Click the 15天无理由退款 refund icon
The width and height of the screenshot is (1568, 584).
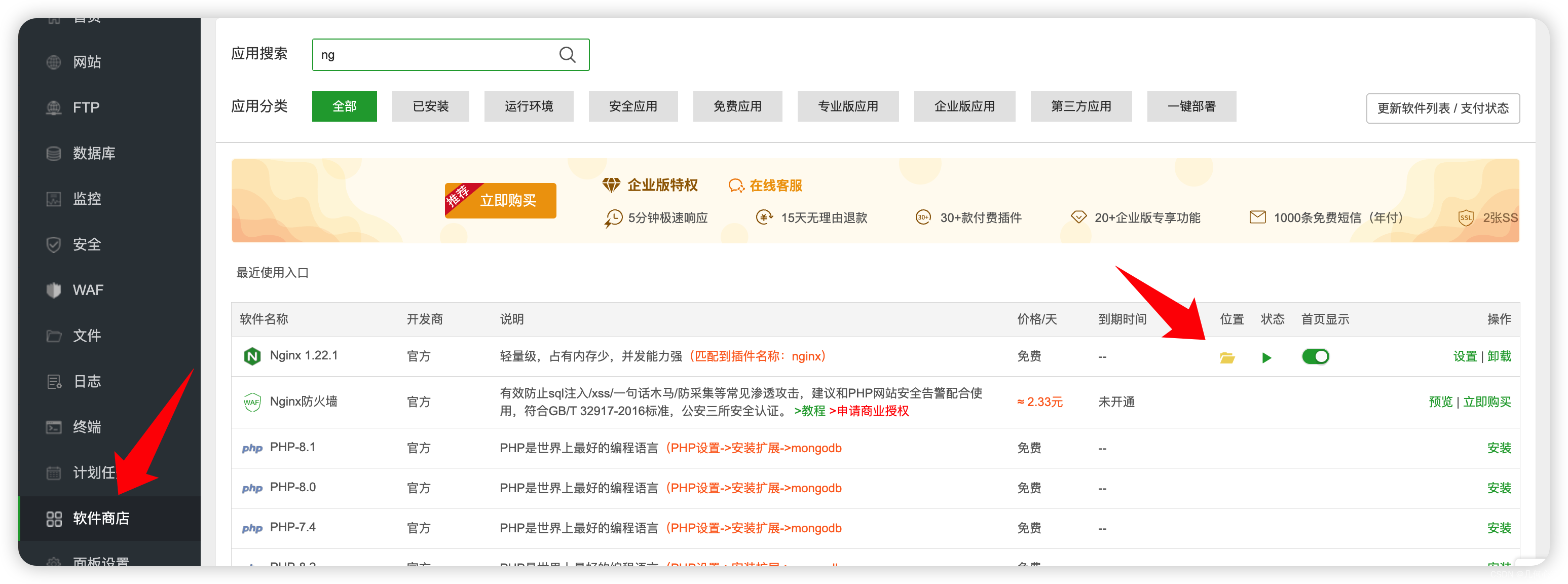(764, 217)
